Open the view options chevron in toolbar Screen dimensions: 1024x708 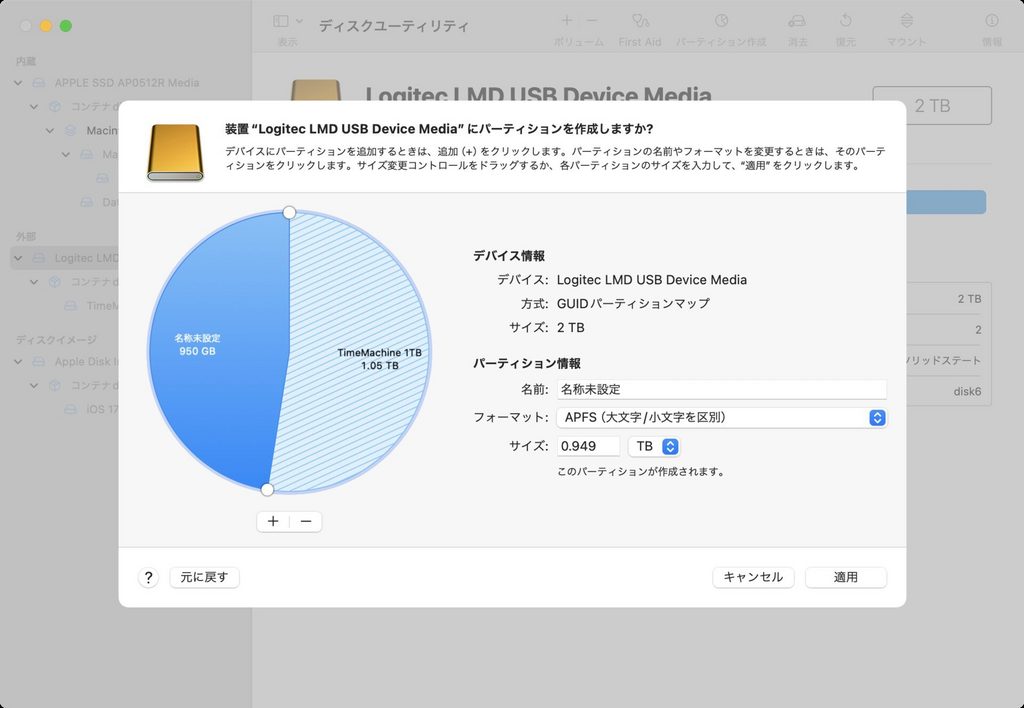(x=299, y=22)
